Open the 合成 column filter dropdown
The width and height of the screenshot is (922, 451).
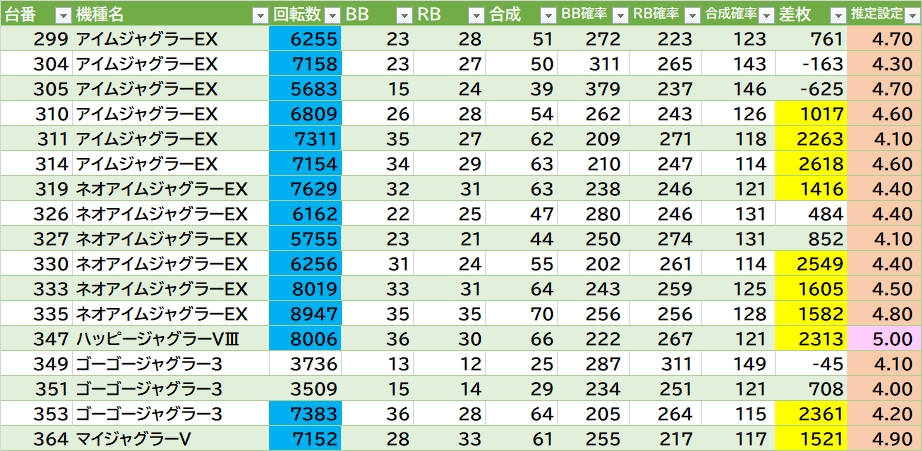pos(547,15)
